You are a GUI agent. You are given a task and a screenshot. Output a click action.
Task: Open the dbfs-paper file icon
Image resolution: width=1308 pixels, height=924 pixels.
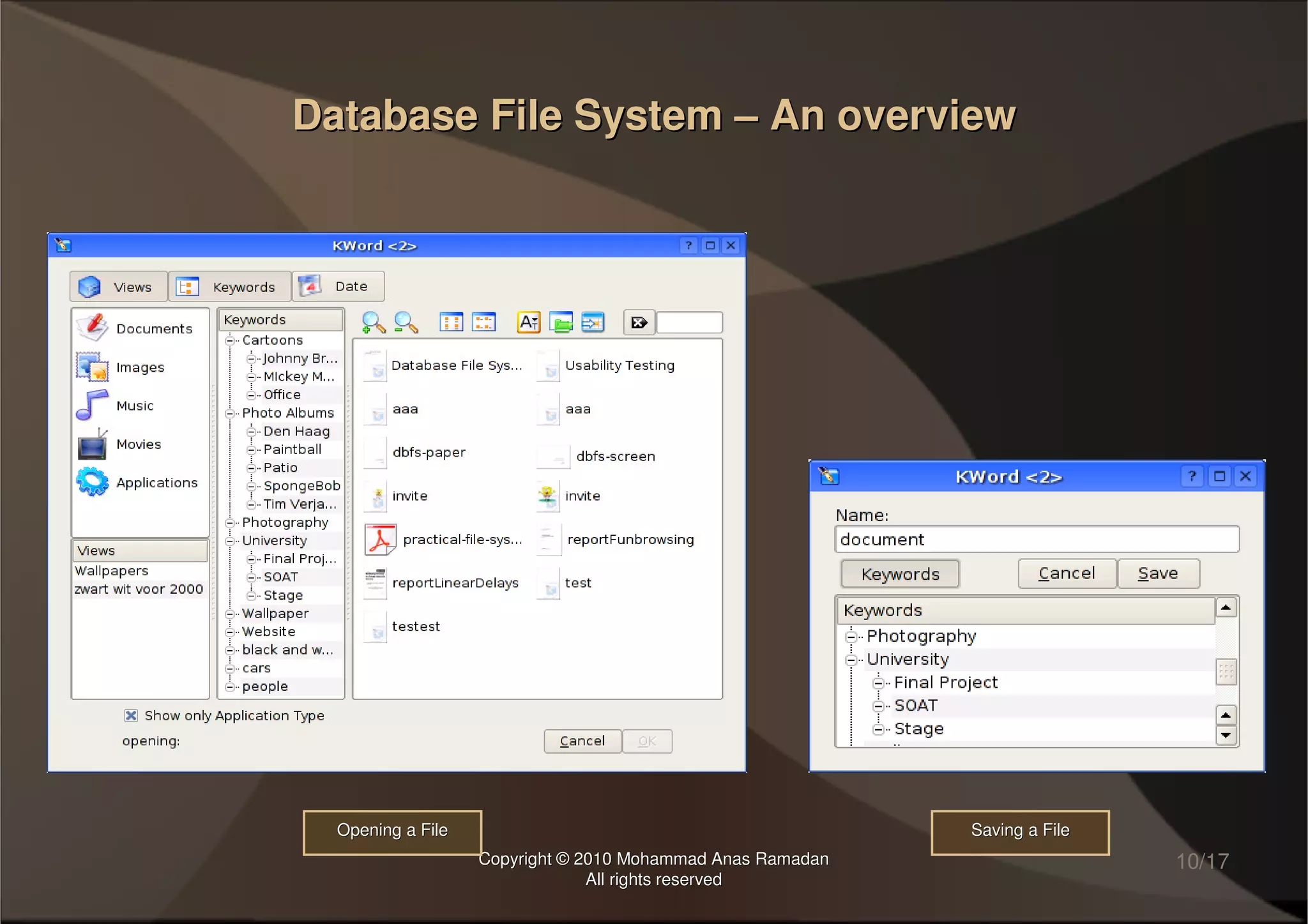coord(376,452)
